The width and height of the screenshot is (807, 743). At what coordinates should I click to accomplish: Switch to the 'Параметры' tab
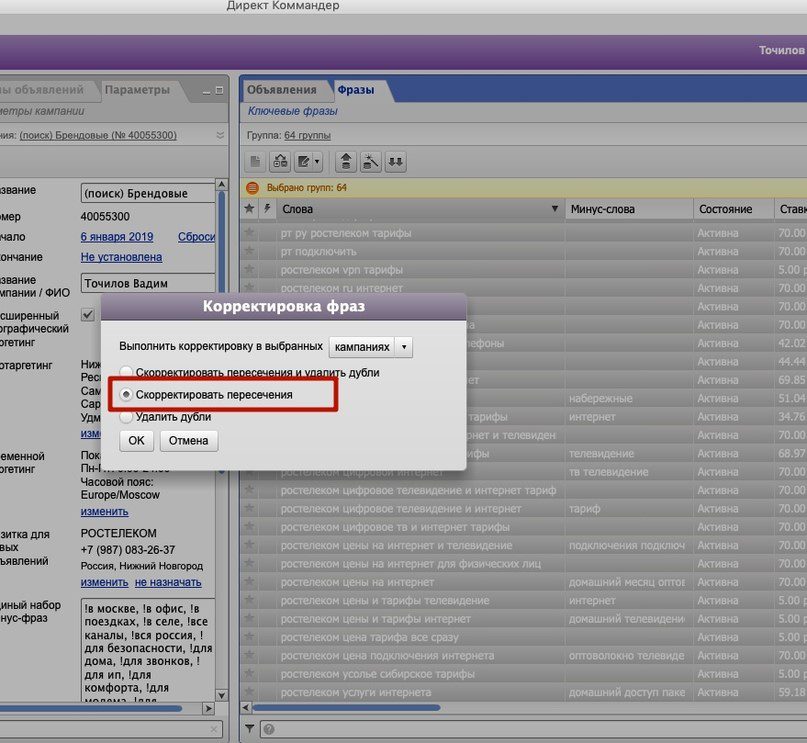(x=137, y=90)
